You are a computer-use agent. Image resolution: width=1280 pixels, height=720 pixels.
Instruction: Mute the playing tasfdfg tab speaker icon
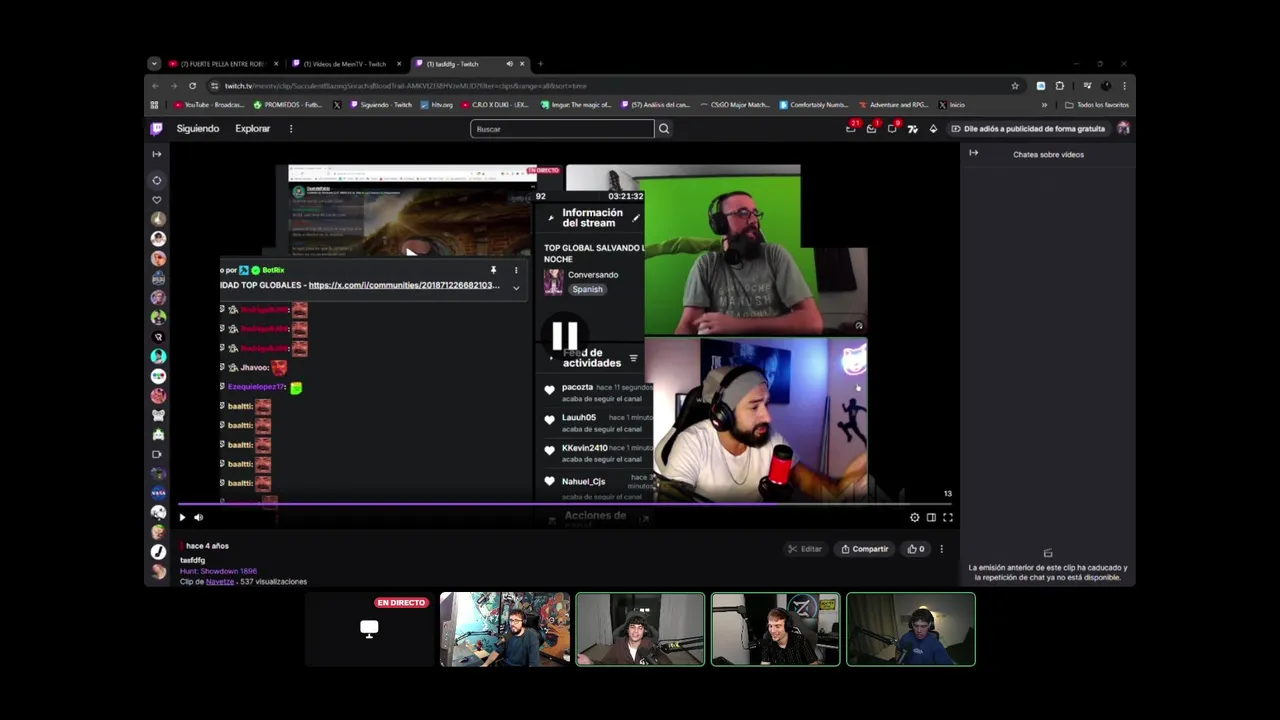tap(509, 64)
